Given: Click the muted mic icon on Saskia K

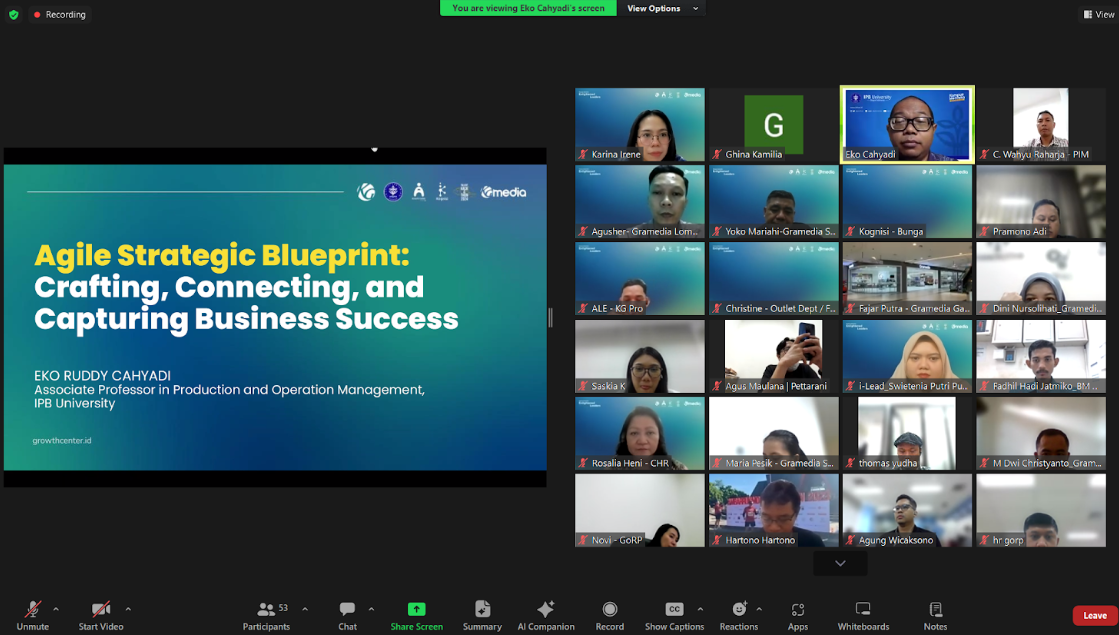Looking at the screenshot, I should (x=583, y=386).
